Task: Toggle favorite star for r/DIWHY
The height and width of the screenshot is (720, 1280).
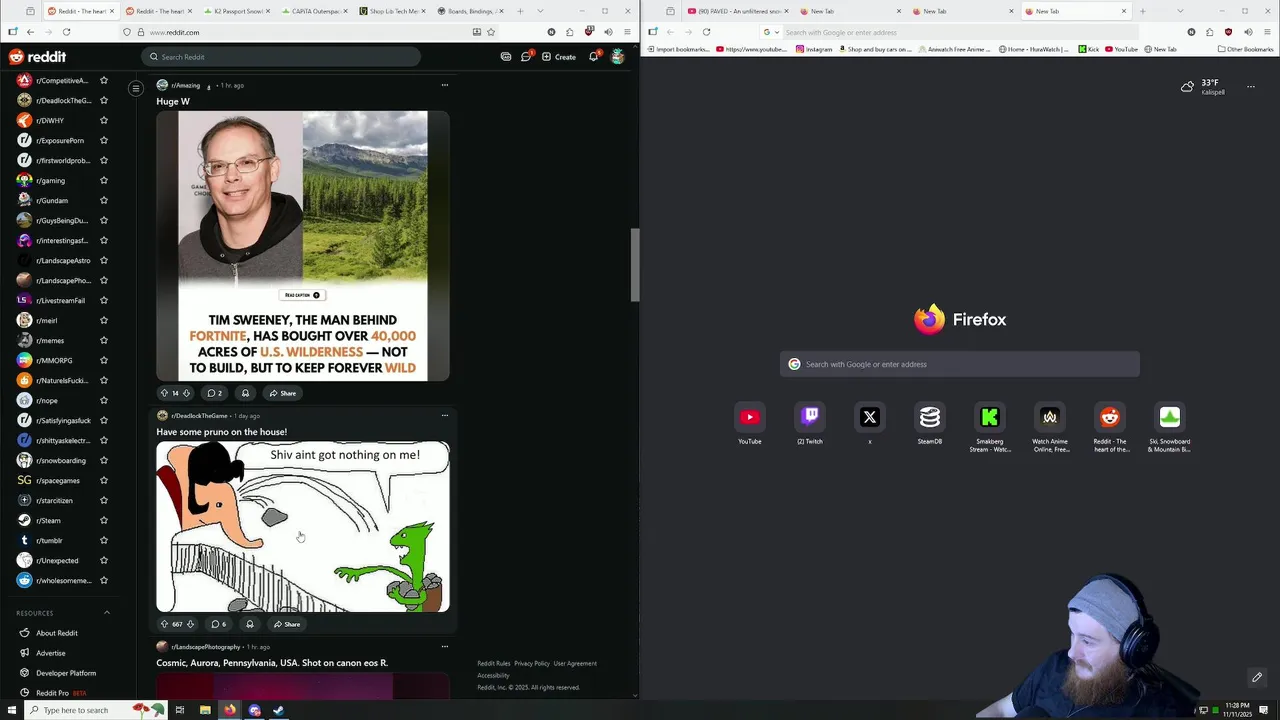Action: click(104, 120)
